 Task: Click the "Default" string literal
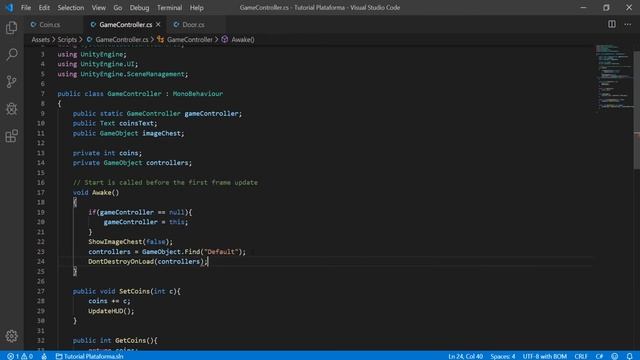pyautogui.click(x=221, y=252)
